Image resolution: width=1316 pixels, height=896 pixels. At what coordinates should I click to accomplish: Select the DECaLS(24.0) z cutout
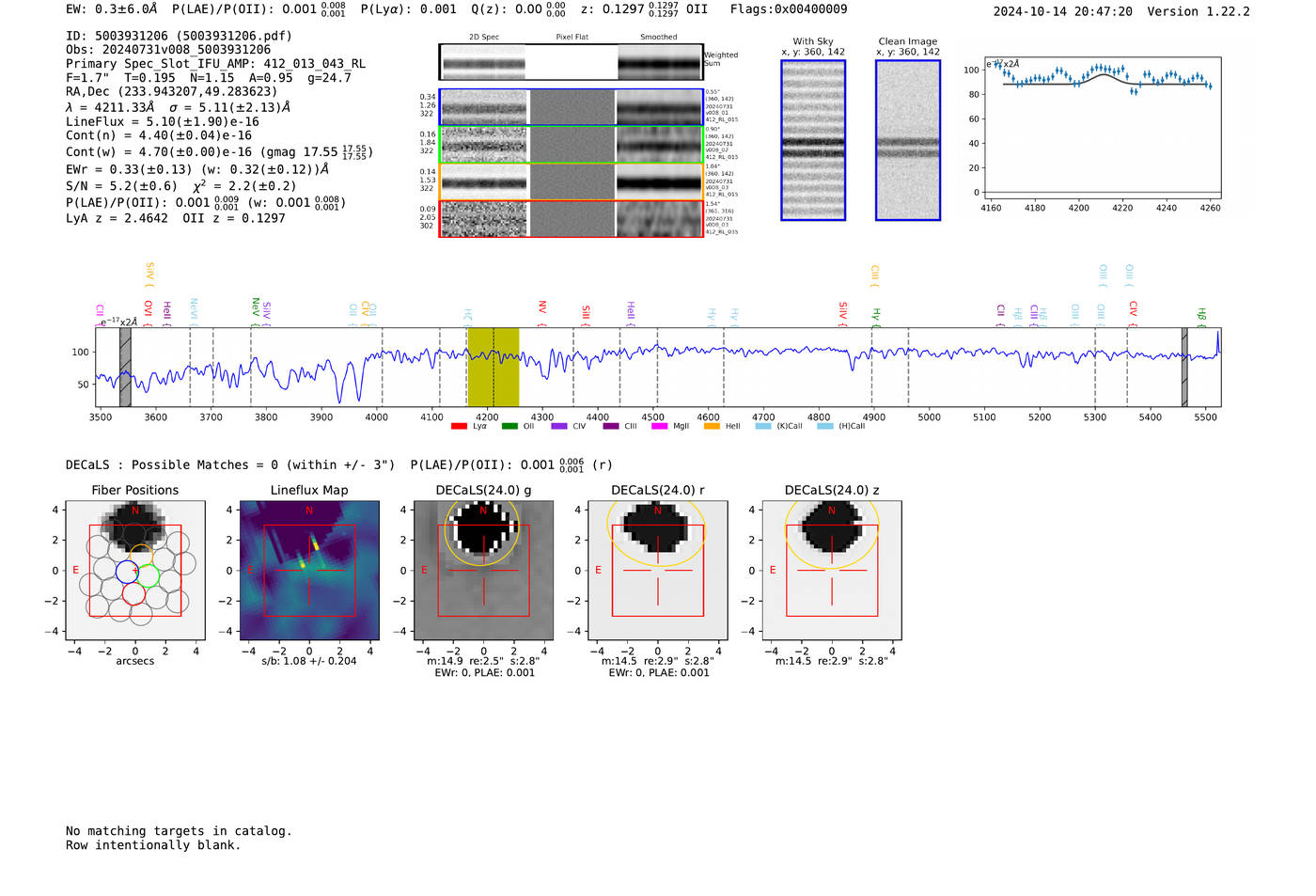point(832,570)
